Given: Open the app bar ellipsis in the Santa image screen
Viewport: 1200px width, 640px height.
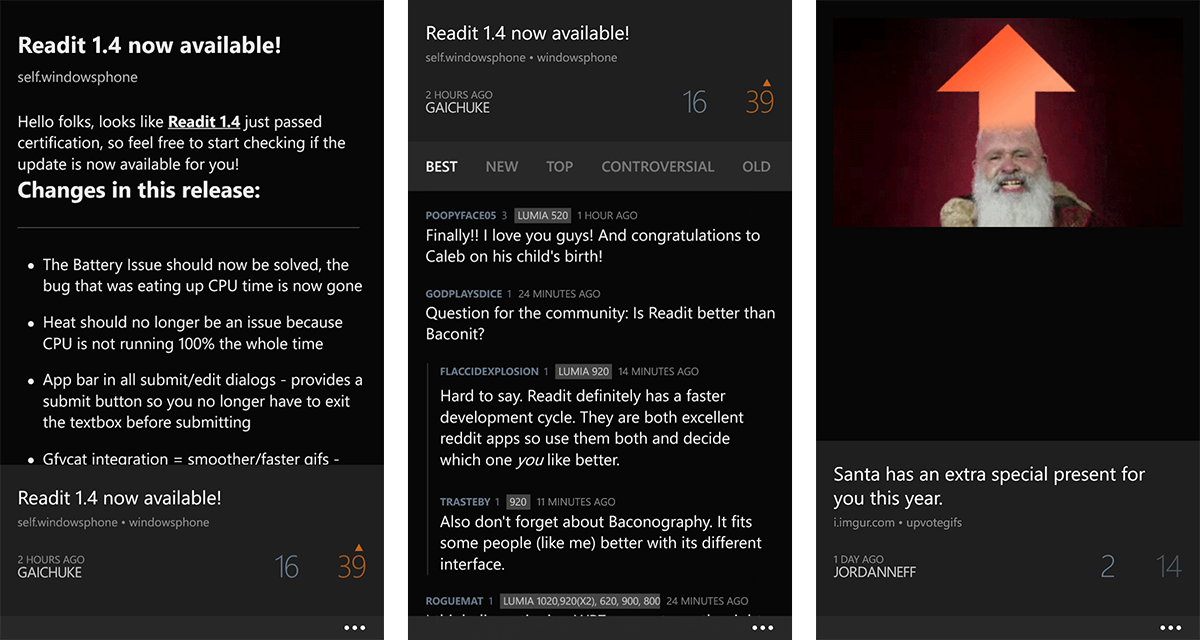Looking at the screenshot, I should pyautogui.click(x=1170, y=628).
